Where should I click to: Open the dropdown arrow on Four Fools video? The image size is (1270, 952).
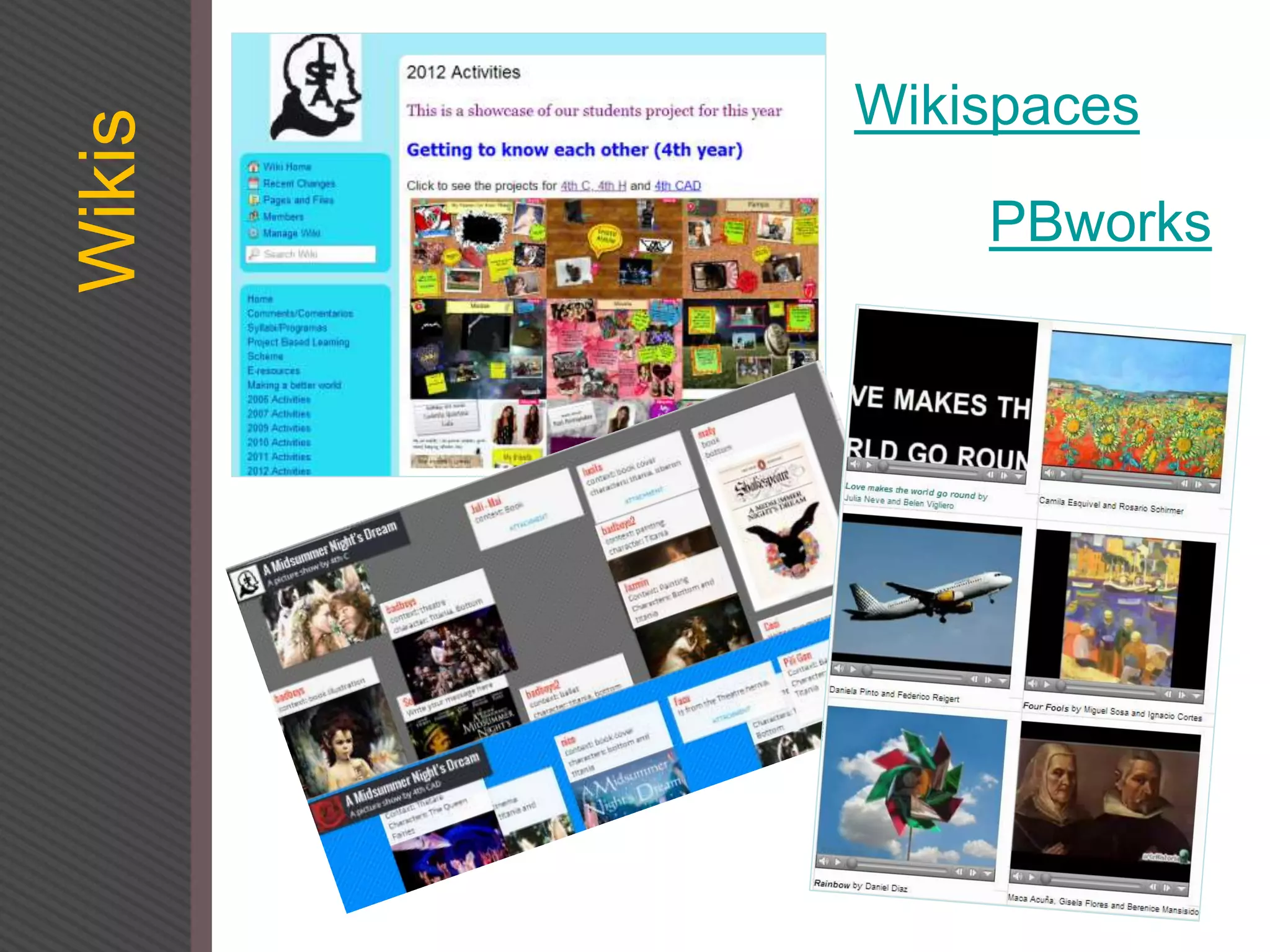[x=1196, y=696]
